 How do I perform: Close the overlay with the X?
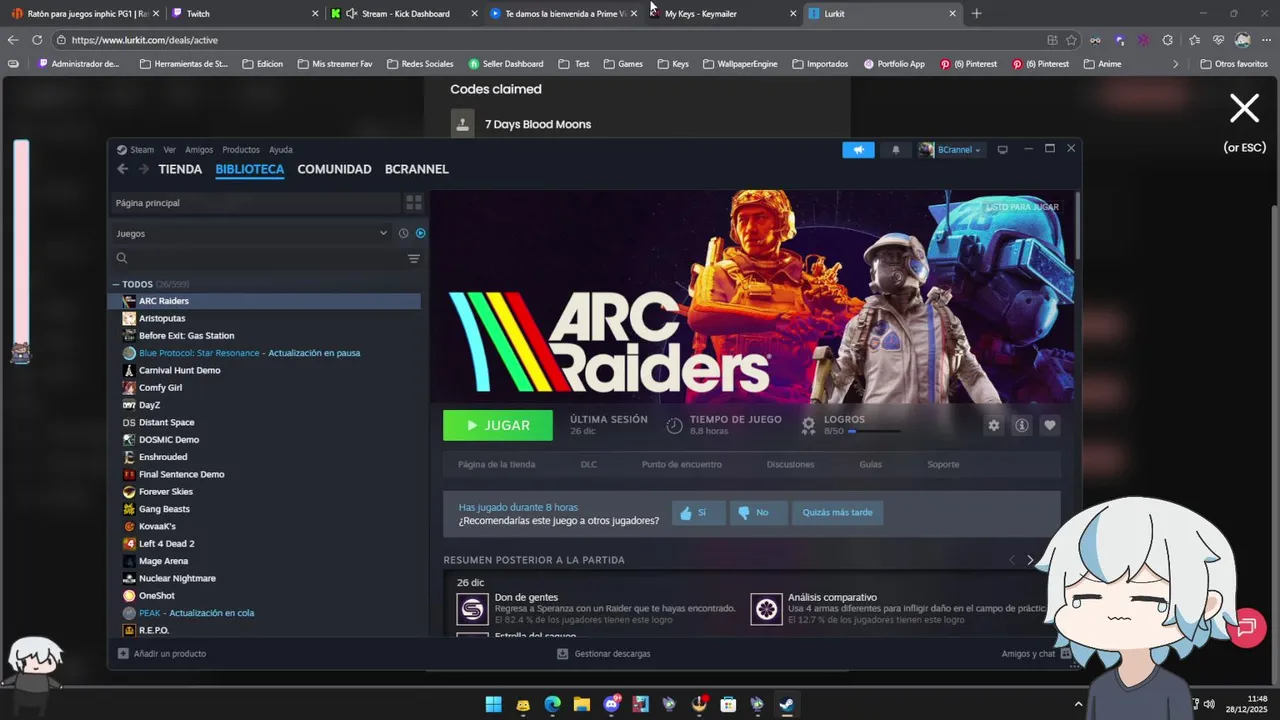pyautogui.click(x=1244, y=108)
